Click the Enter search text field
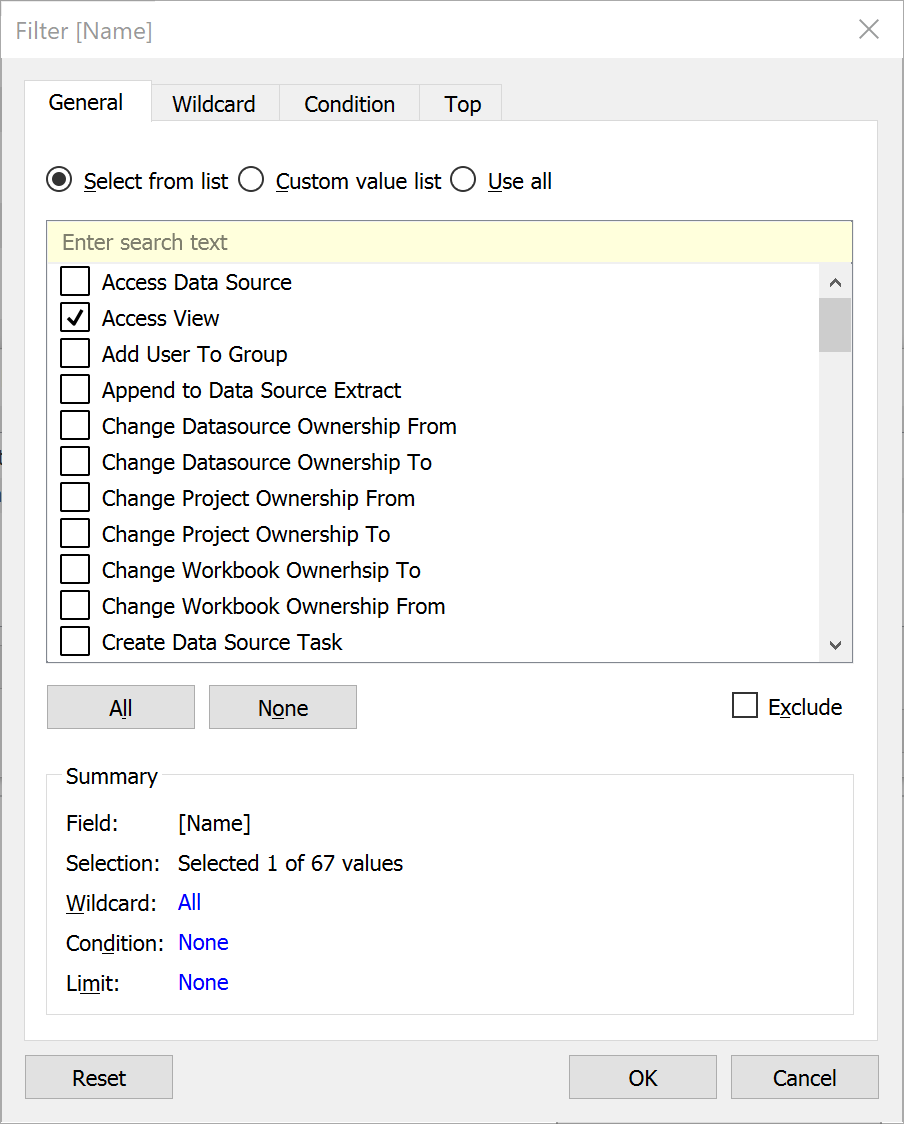The width and height of the screenshot is (904, 1124). 449,242
